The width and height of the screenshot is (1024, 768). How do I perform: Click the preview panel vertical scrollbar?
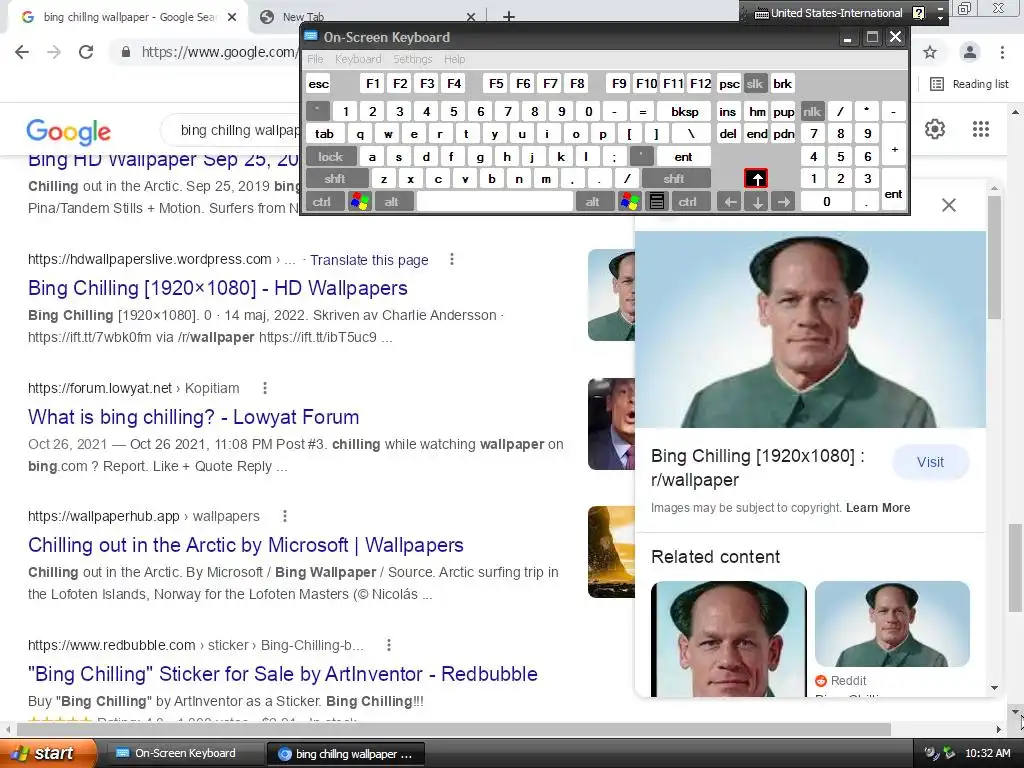pos(994,257)
